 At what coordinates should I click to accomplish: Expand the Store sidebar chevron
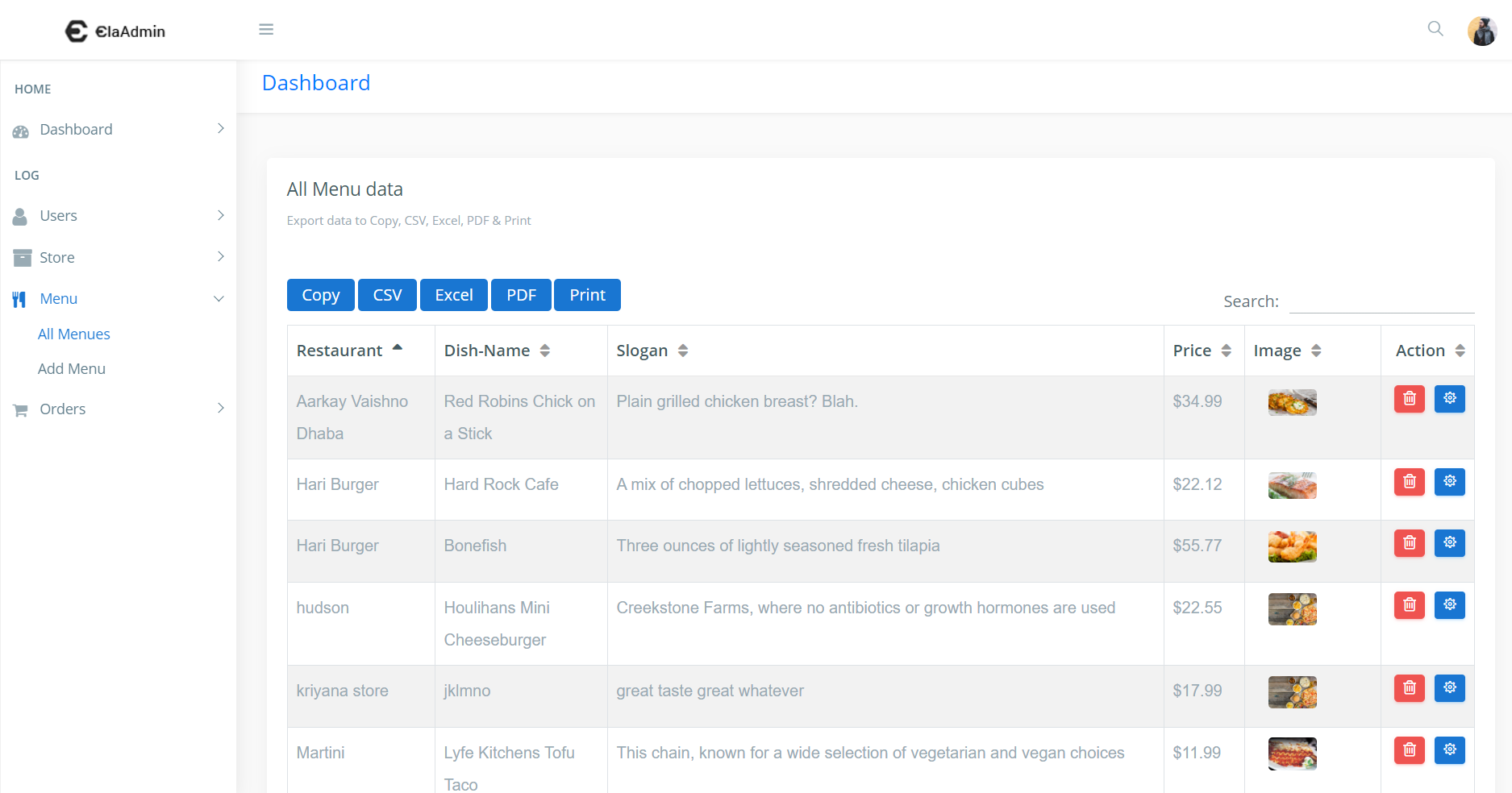pyautogui.click(x=221, y=256)
